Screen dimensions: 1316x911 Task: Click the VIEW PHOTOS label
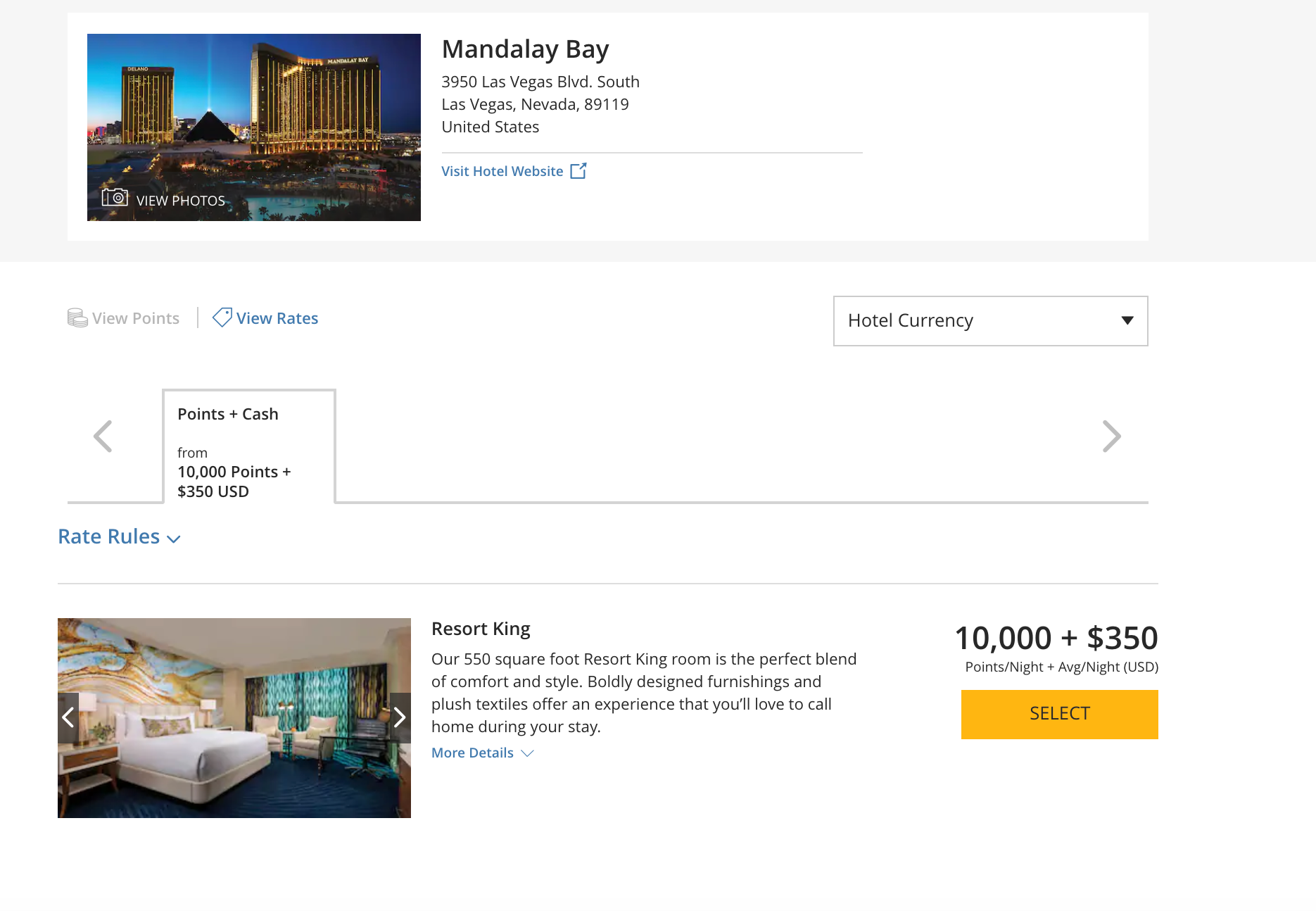tap(181, 201)
